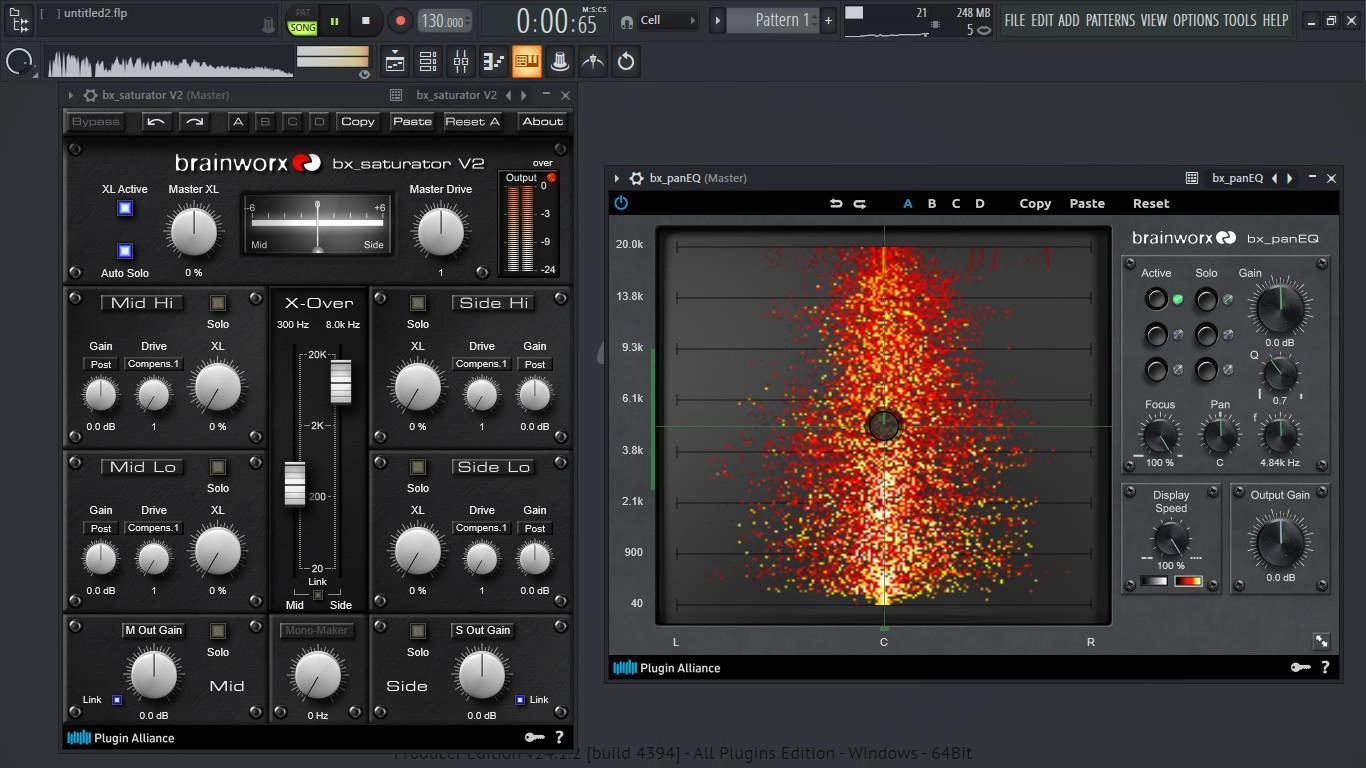1366x768 pixels.
Task: Stop playback with the stop button
Action: pos(366,20)
